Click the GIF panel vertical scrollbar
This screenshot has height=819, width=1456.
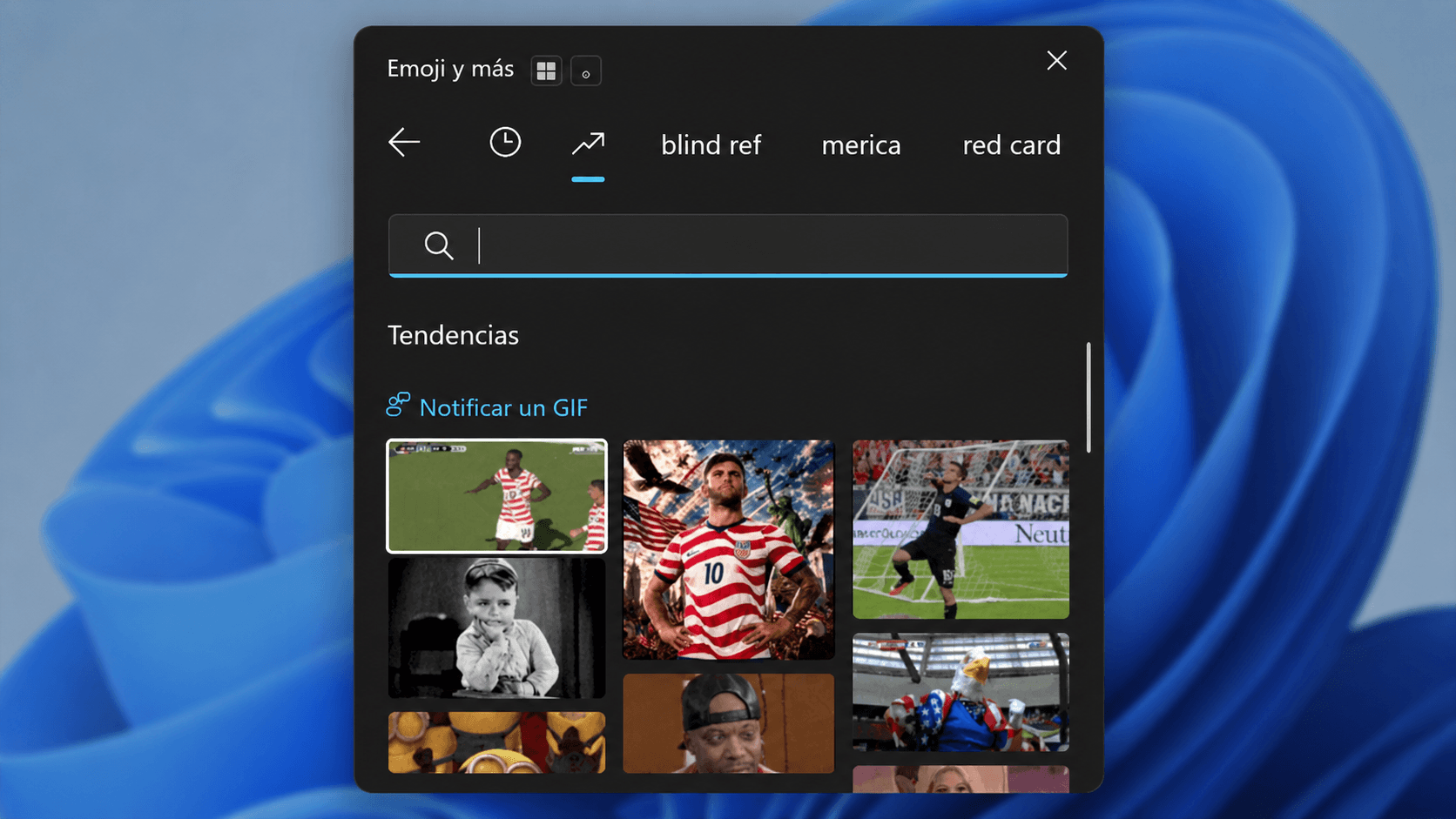point(1089,397)
